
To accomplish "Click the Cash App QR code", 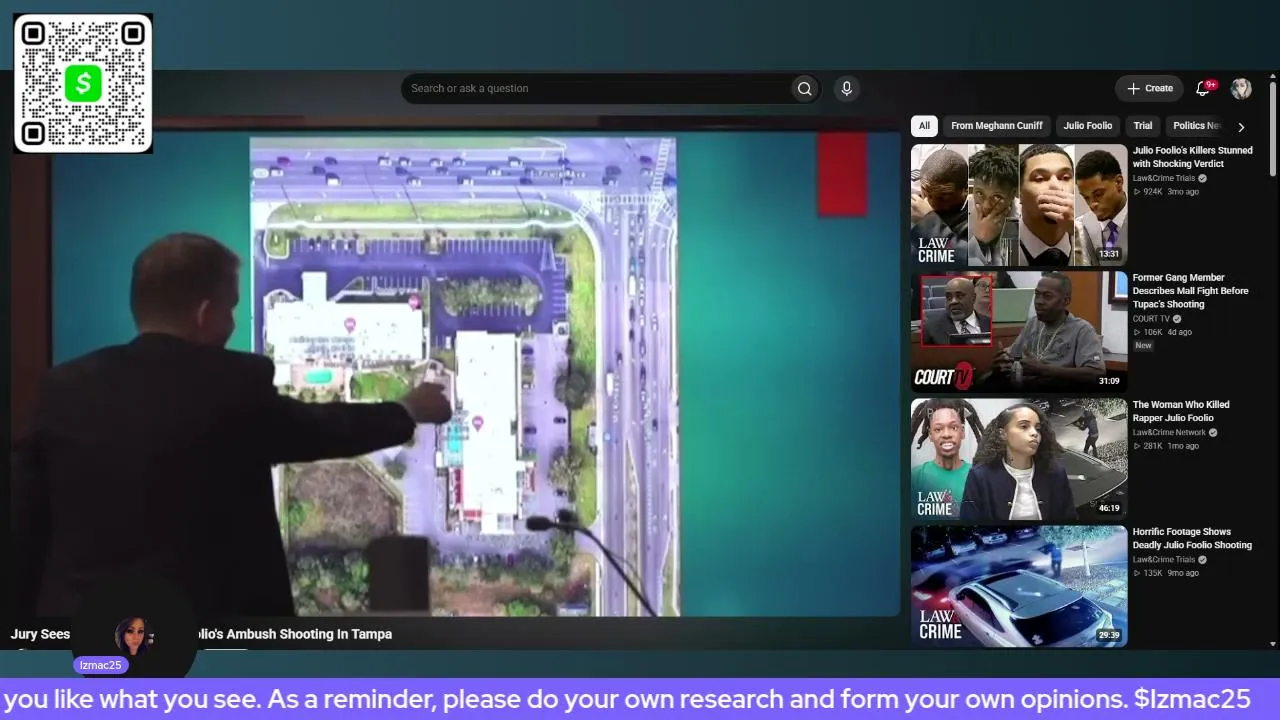I will [83, 83].
